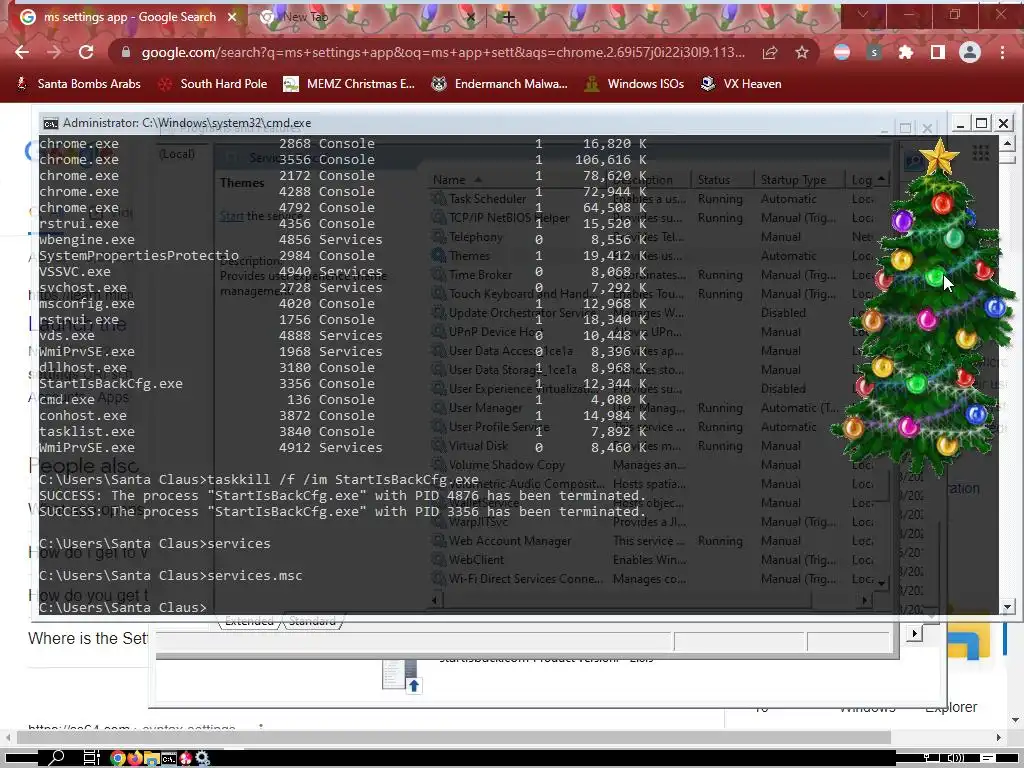Viewport: 1024px width, 768px height.
Task: Switch to the Extended tab in Services
Action: pos(249,621)
